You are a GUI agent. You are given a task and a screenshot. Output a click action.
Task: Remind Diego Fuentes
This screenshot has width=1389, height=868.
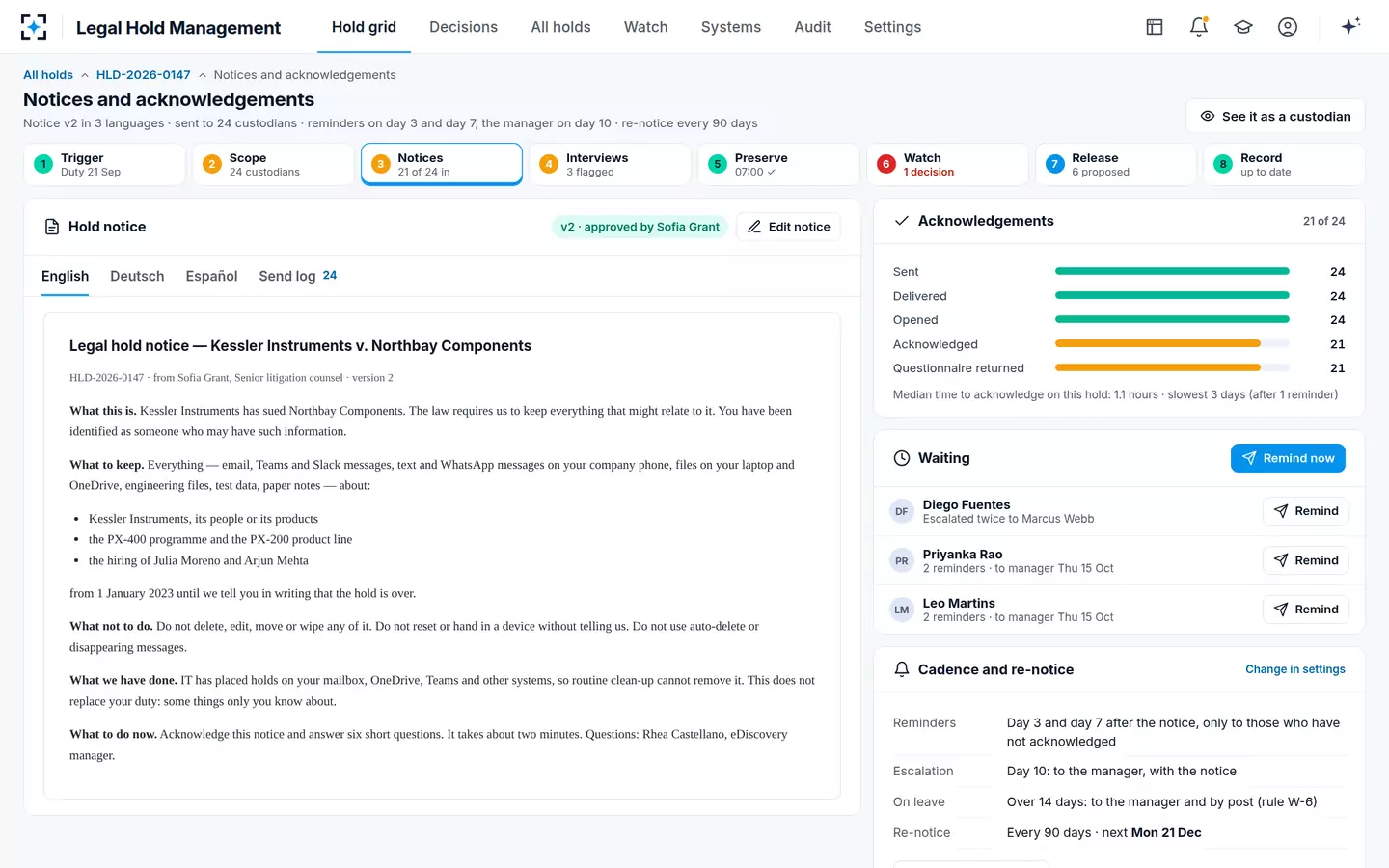[1306, 511]
